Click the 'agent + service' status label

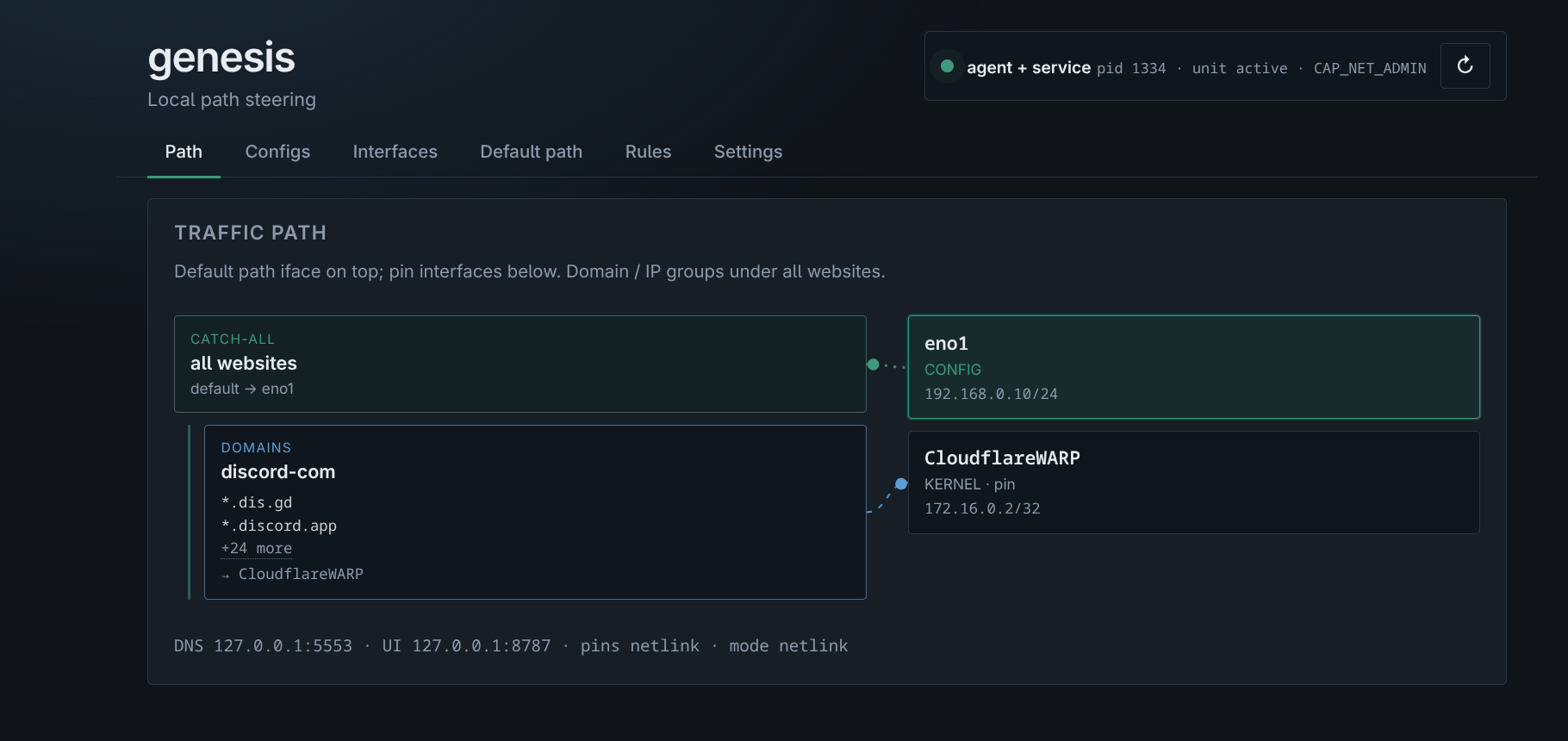tap(1029, 67)
